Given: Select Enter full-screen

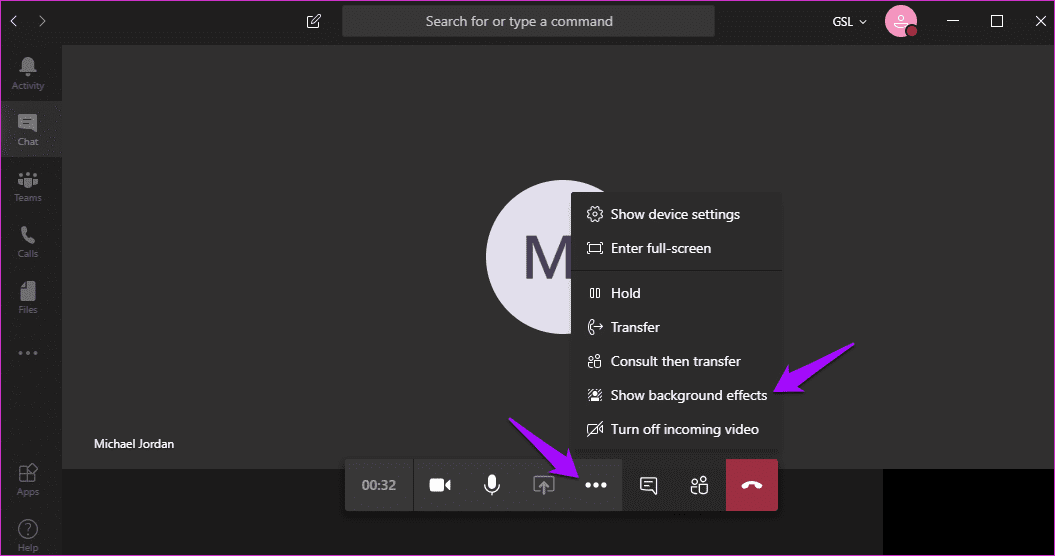Looking at the screenshot, I should [x=676, y=248].
